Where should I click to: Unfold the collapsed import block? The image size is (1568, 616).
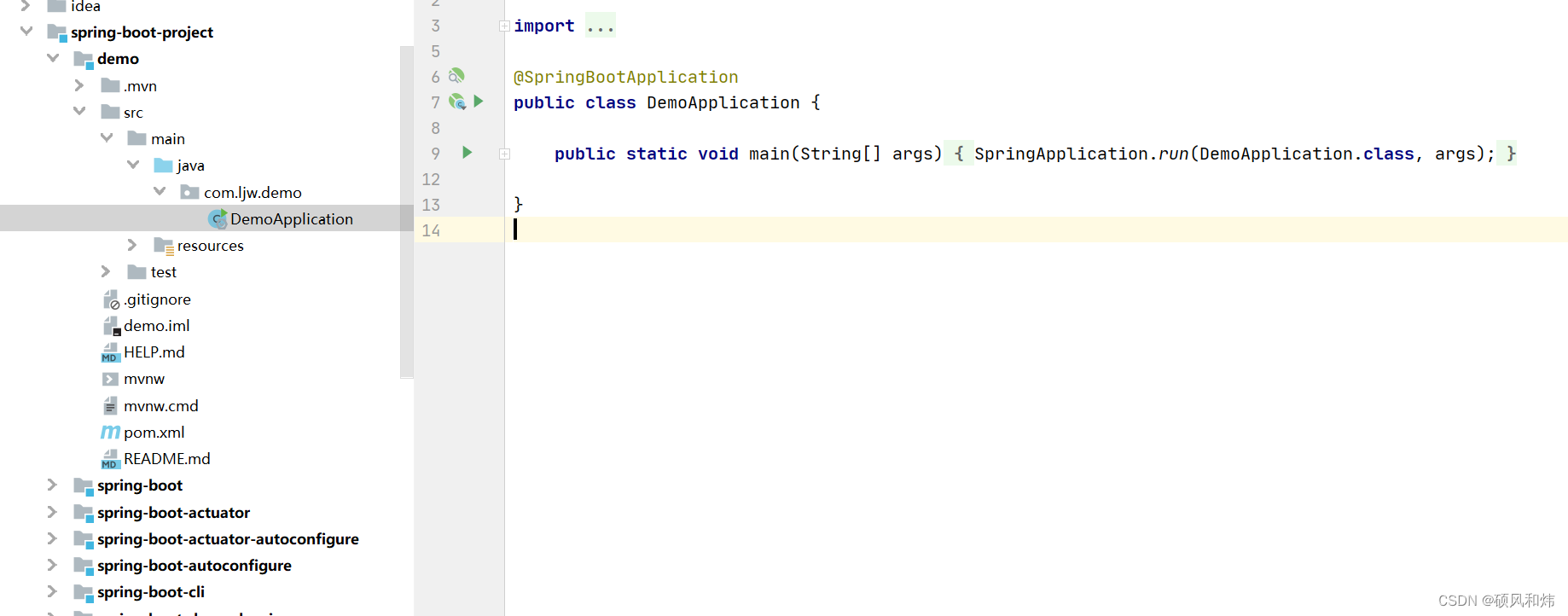504,26
